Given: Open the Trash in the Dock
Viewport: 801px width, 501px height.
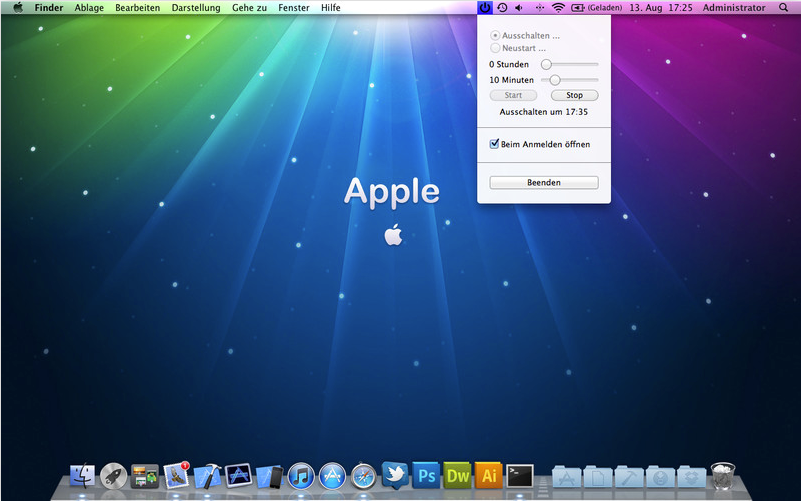Looking at the screenshot, I should pos(723,475).
